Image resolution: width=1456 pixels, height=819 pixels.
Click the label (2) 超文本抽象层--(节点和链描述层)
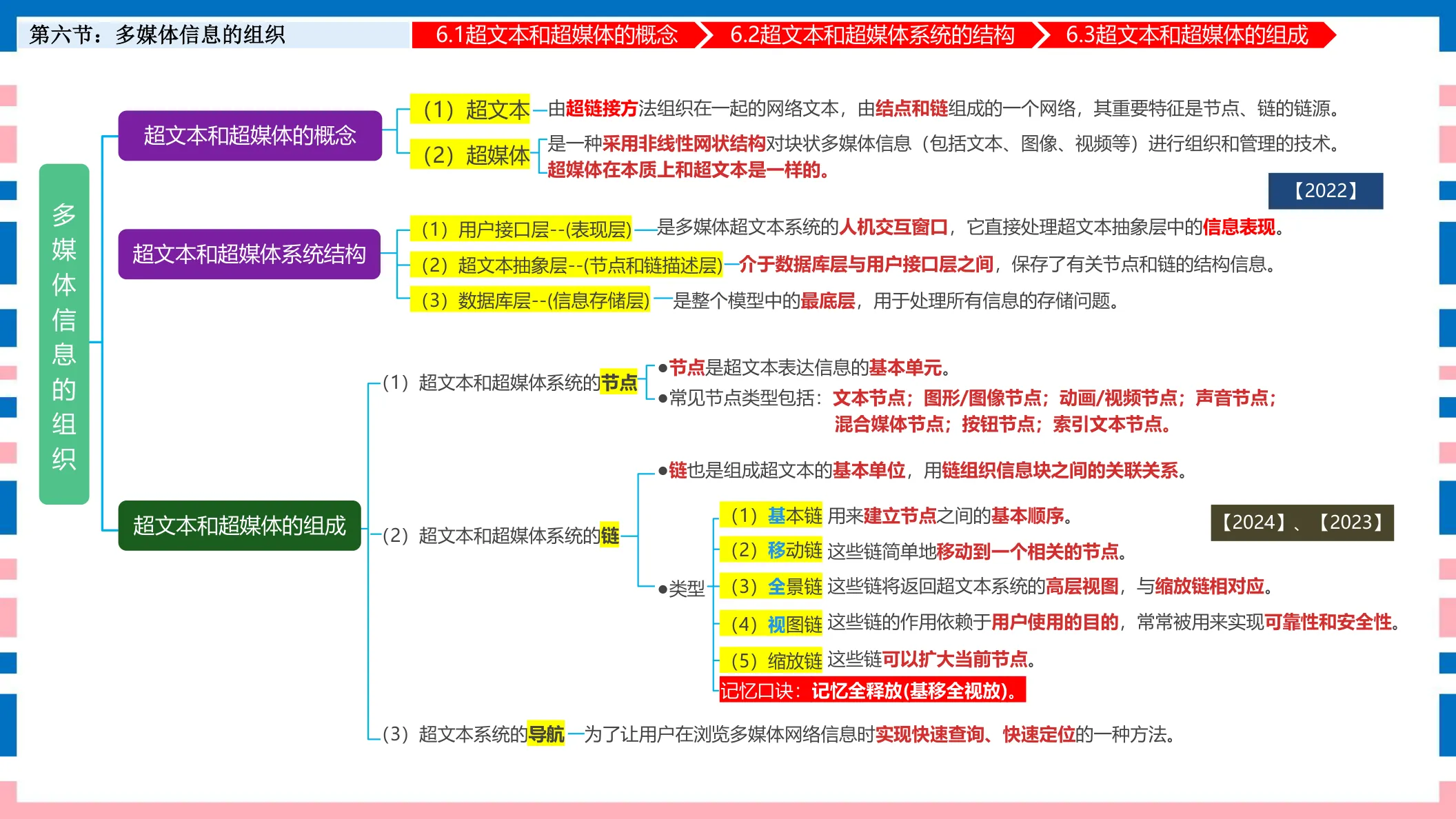(x=567, y=265)
